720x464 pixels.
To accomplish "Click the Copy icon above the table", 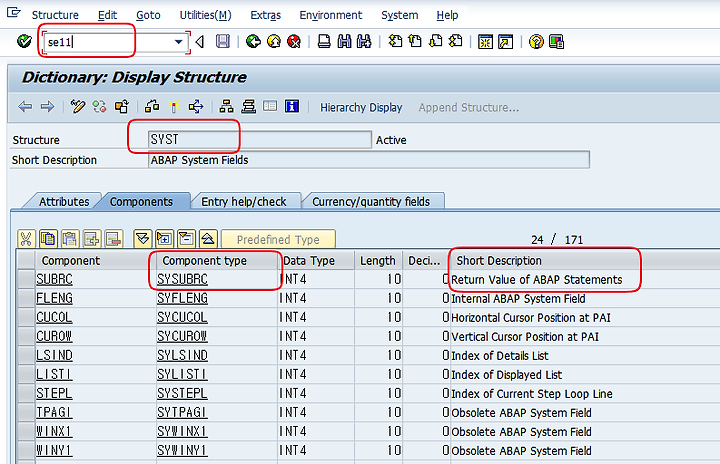I will (48, 239).
